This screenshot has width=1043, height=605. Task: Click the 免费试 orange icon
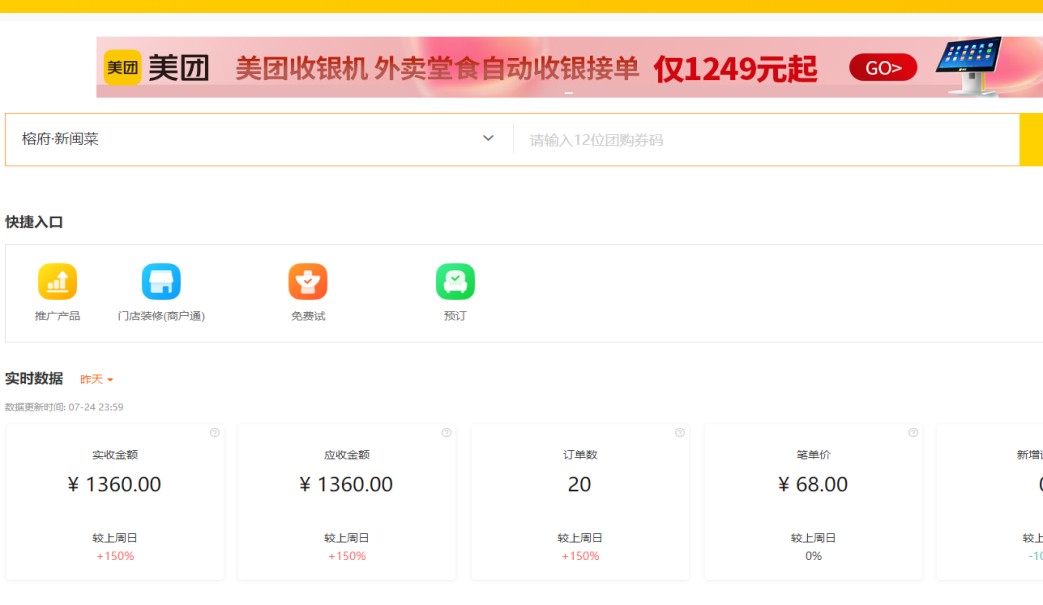(308, 282)
